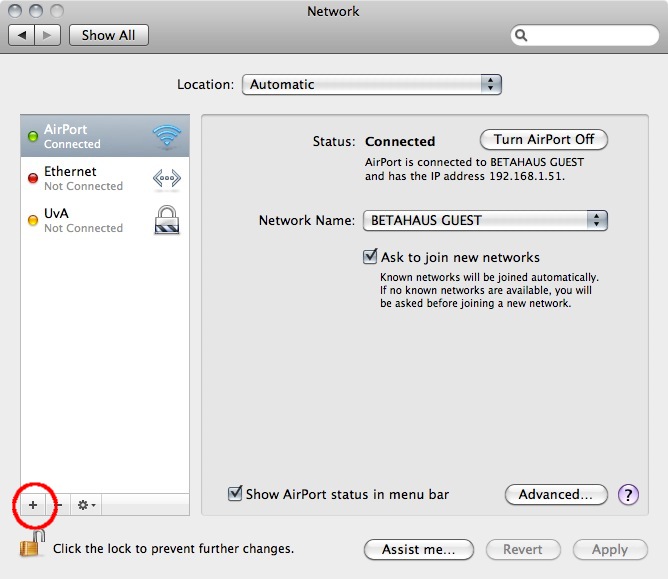Select the UvA service entry
Screen dimensions: 668x579
pos(84,220)
